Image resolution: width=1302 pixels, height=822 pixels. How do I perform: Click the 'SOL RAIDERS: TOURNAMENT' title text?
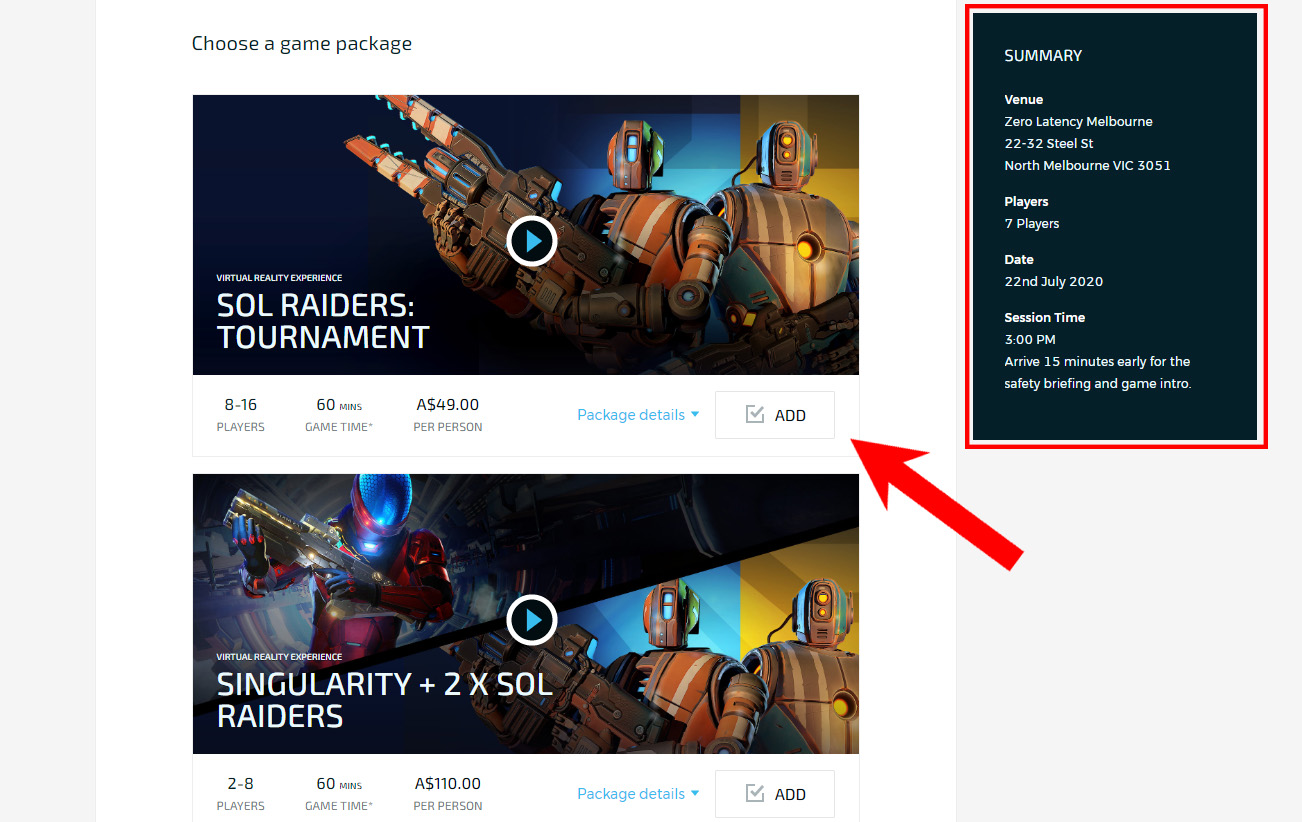pyautogui.click(x=323, y=320)
